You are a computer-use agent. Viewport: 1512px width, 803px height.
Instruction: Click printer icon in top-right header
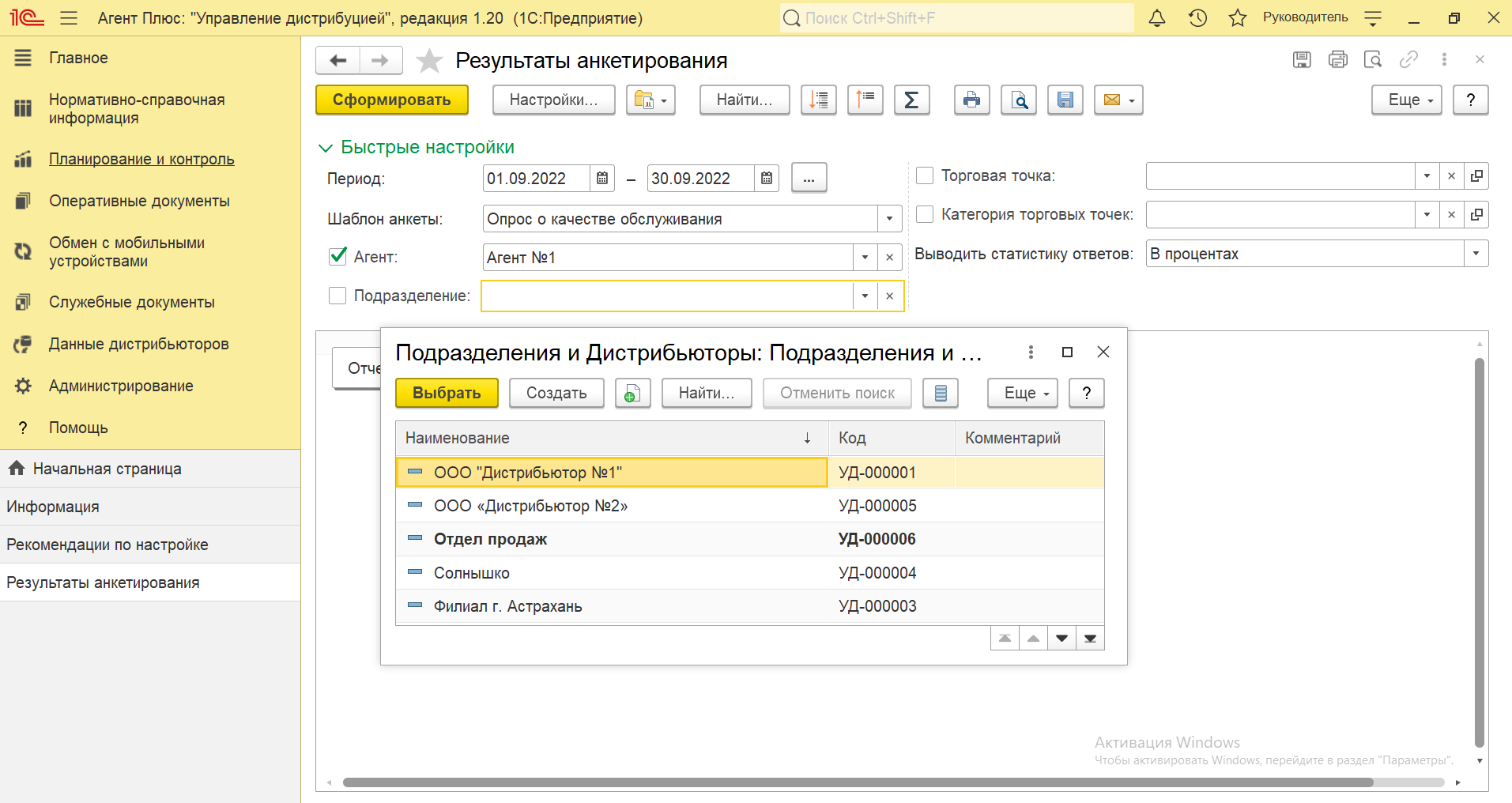pyautogui.click(x=1338, y=59)
